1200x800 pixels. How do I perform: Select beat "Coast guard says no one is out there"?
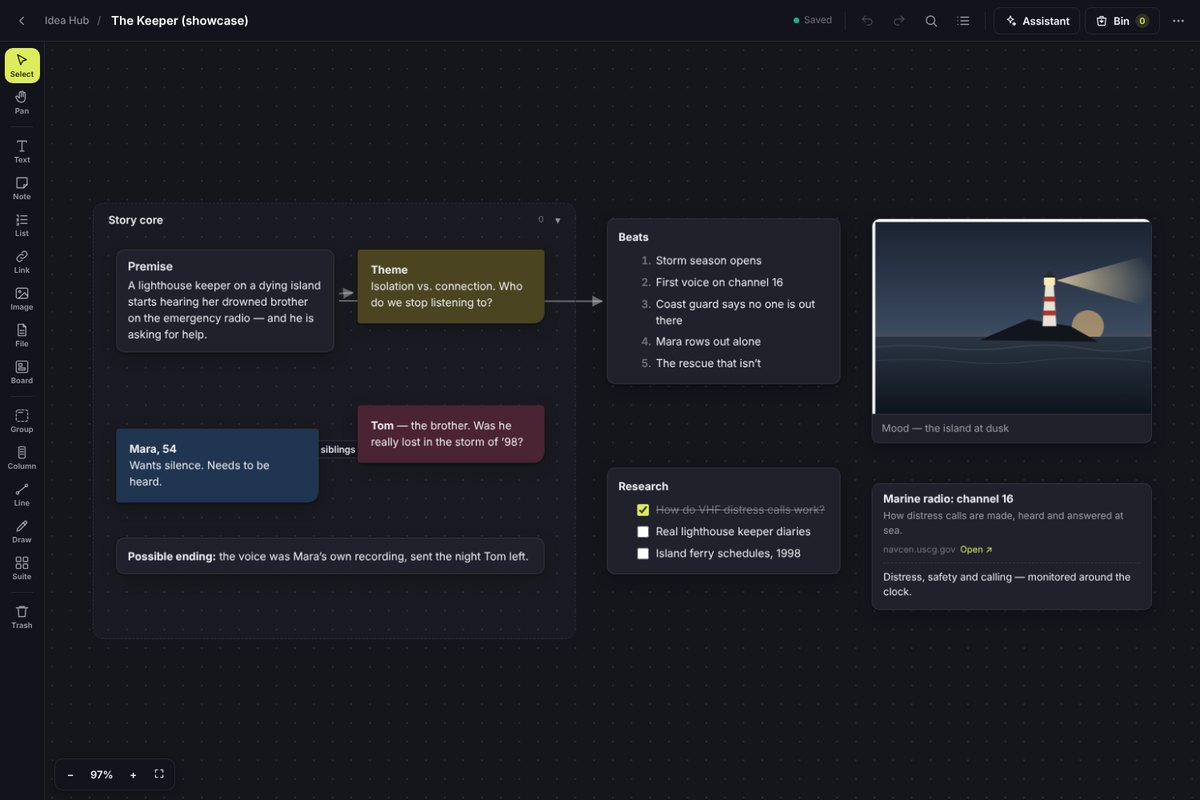click(x=735, y=312)
